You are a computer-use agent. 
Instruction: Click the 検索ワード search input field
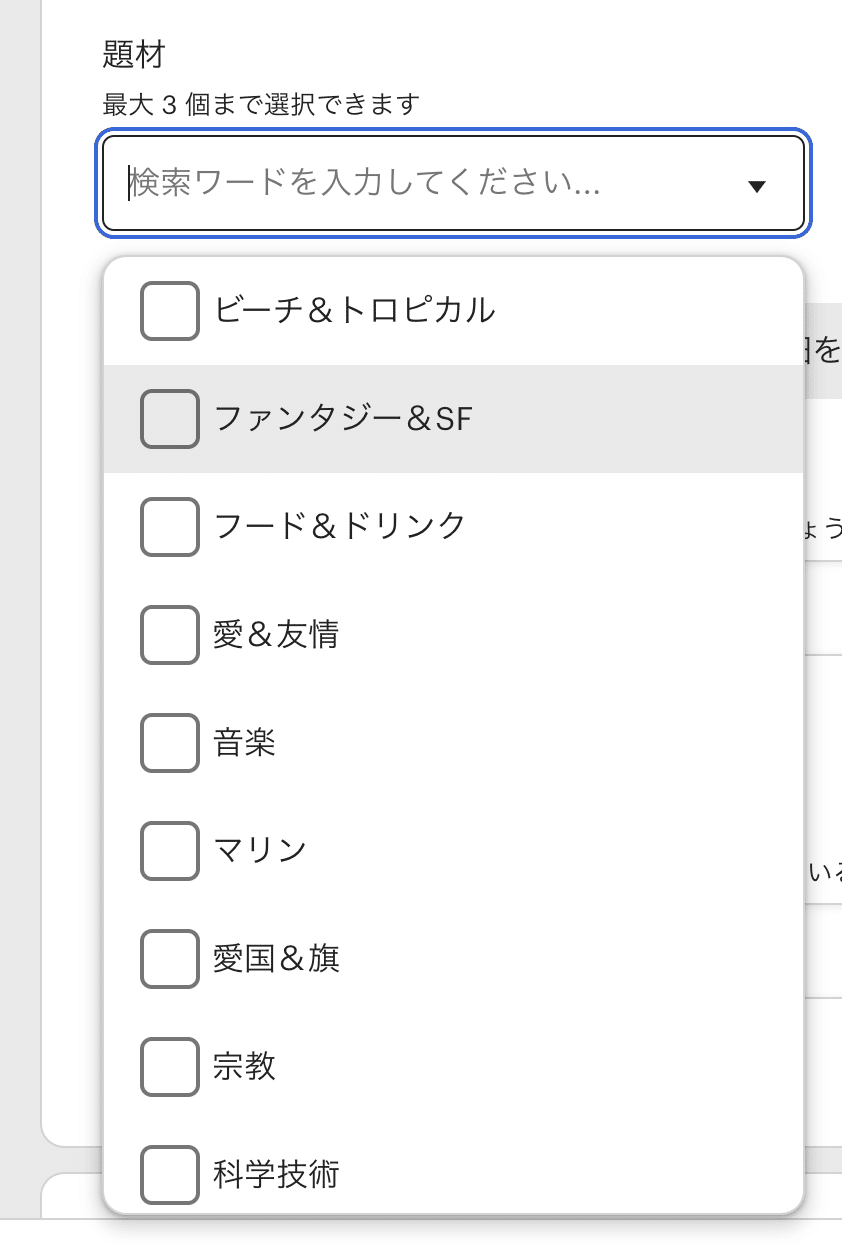coord(420,185)
